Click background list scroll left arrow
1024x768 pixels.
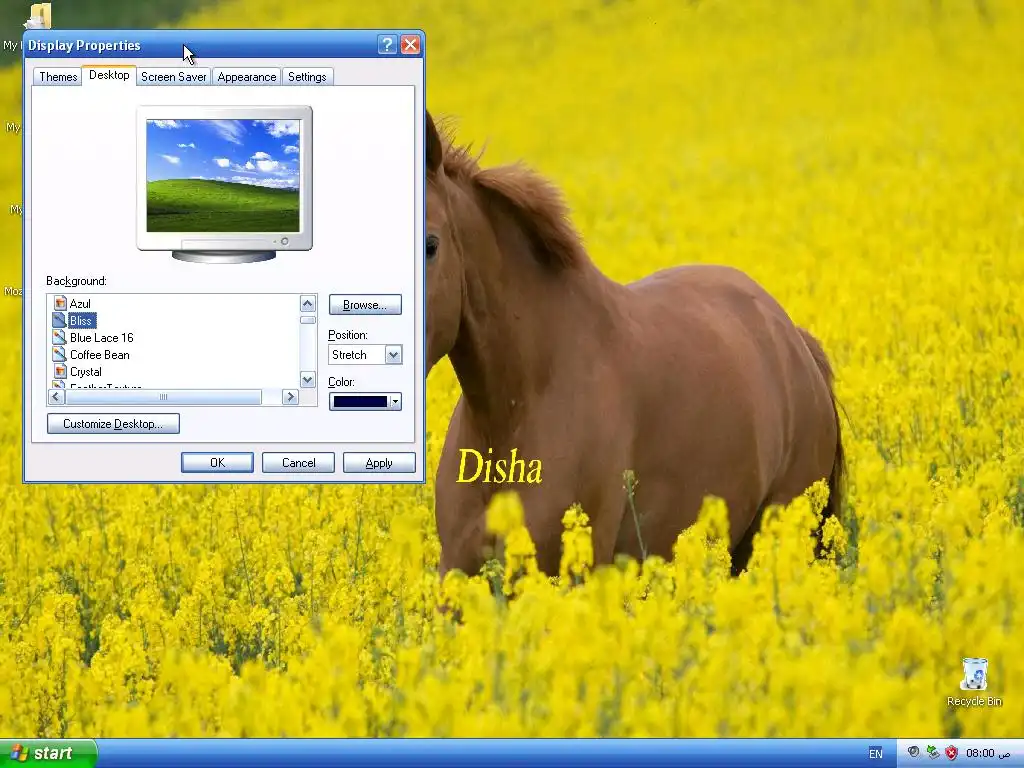56,396
